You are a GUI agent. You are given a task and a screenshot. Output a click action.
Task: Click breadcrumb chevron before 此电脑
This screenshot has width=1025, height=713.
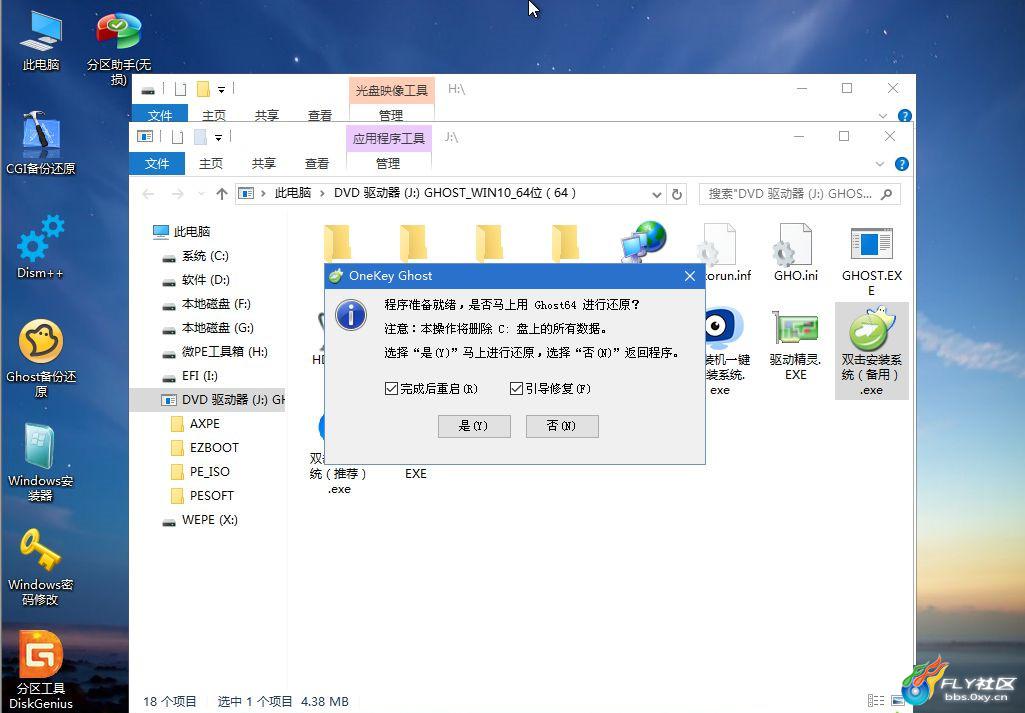click(263, 193)
